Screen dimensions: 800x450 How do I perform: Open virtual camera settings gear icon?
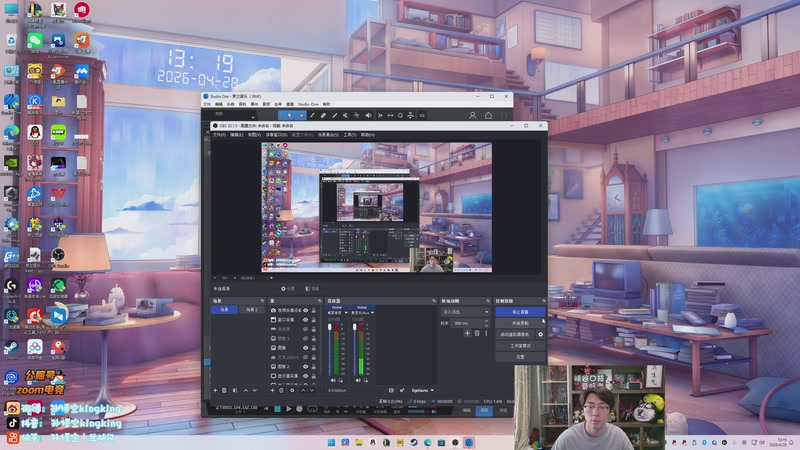(540, 334)
